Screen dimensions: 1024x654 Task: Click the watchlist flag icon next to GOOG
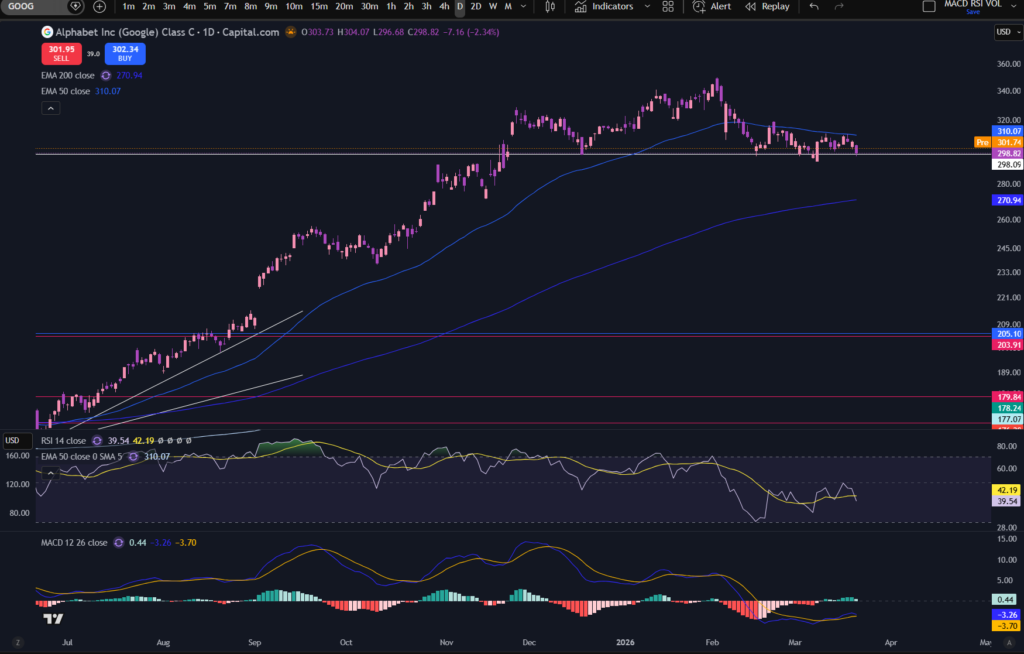tap(76, 7)
